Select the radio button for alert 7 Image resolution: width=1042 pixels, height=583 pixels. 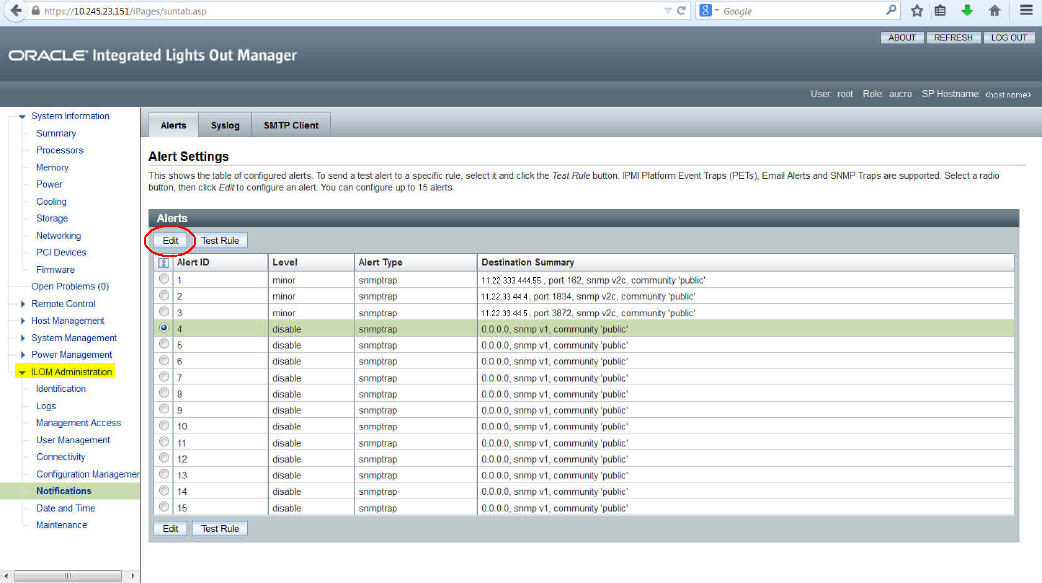click(x=163, y=377)
